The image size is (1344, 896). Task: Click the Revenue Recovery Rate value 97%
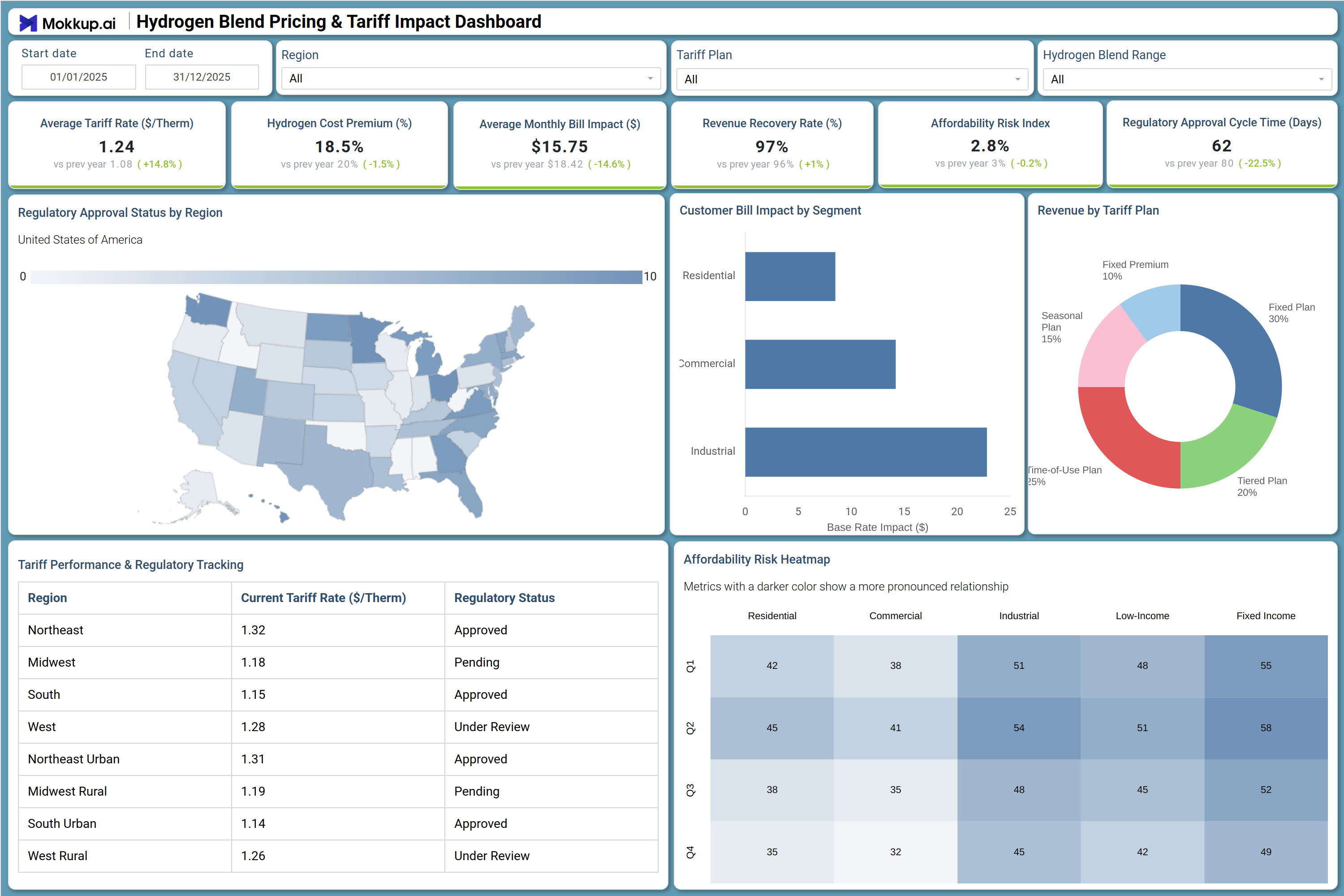pos(772,147)
